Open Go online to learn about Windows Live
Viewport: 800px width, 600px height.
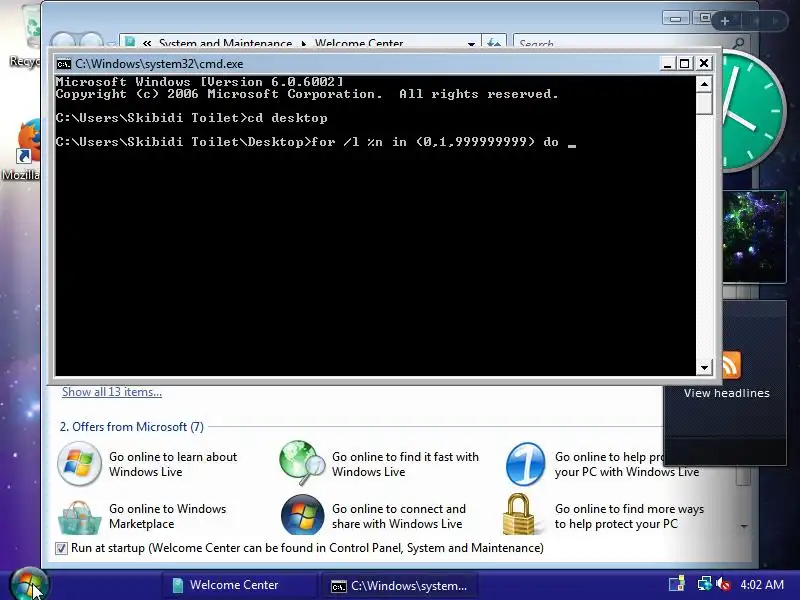pos(173,464)
